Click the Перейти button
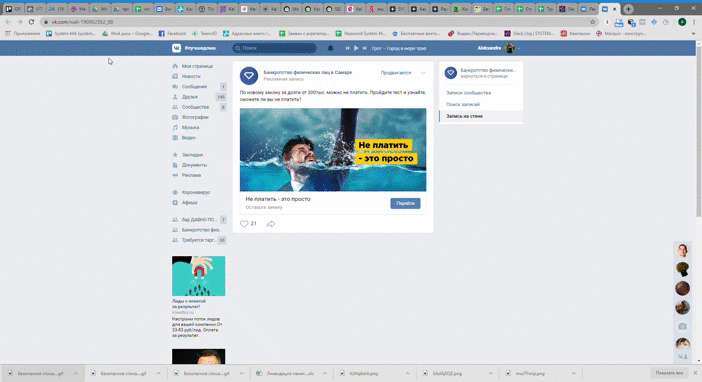 (x=405, y=203)
